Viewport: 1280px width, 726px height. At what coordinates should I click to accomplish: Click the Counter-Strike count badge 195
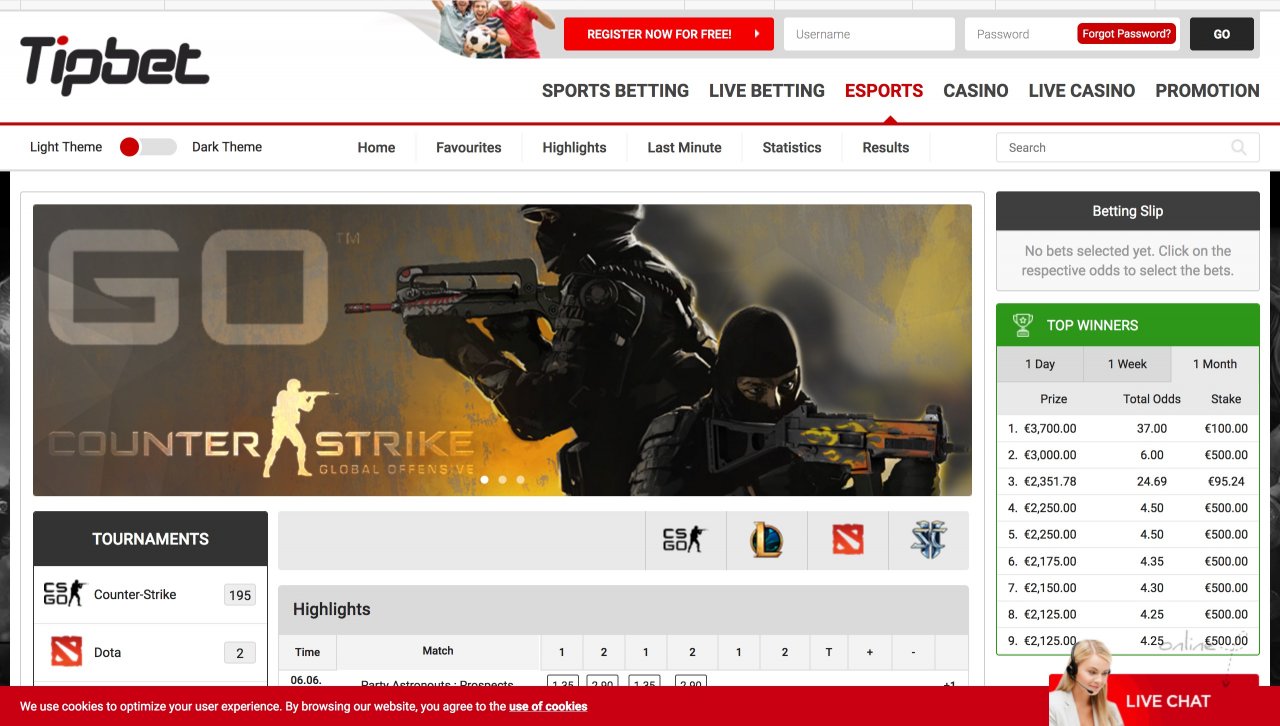point(240,595)
